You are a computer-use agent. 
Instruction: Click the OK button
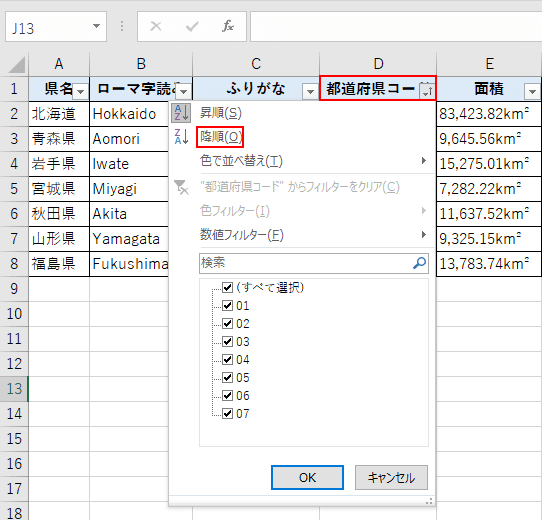tap(307, 477)
